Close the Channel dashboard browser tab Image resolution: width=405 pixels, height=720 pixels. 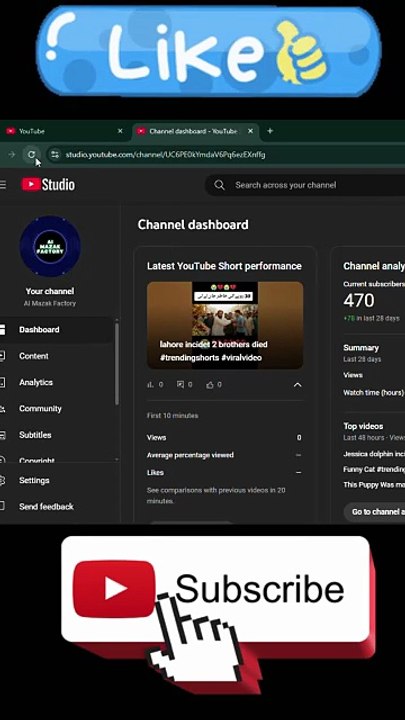pyautogui.click(x=250, y=131)
